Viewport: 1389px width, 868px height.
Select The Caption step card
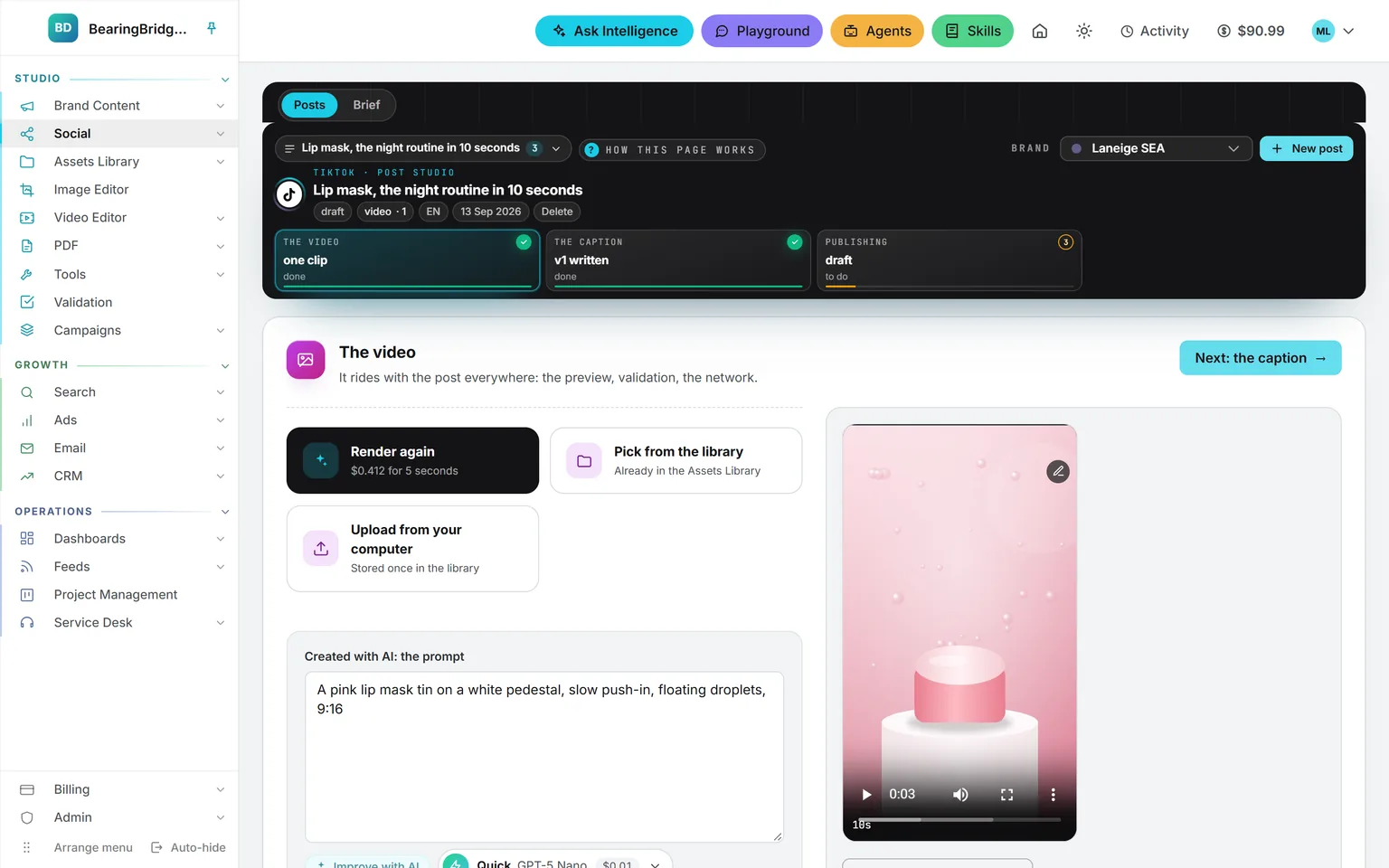click(x=678, y=260)
